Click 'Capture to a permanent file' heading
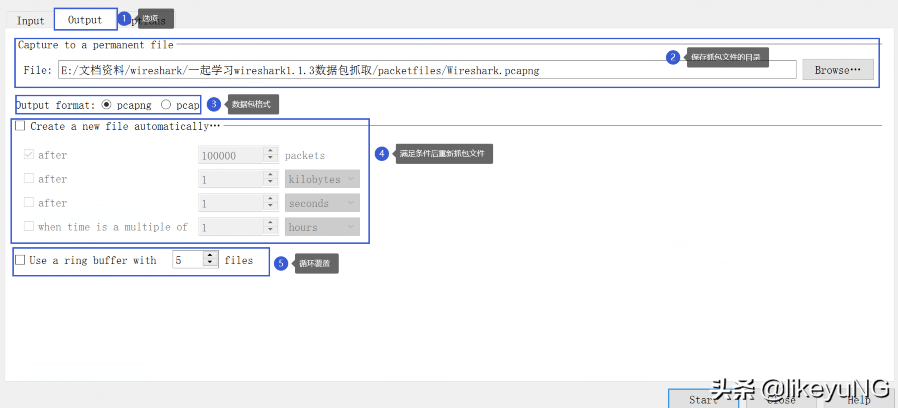 tap(96, 45)
